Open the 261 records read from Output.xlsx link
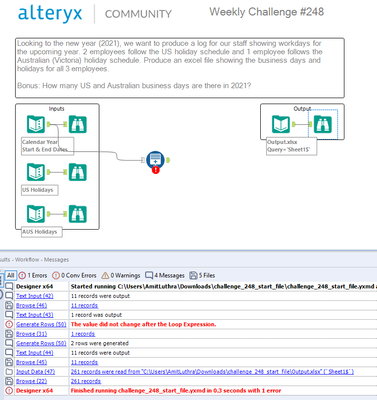This screenshot has height=400, width=377. coord(212,372)
